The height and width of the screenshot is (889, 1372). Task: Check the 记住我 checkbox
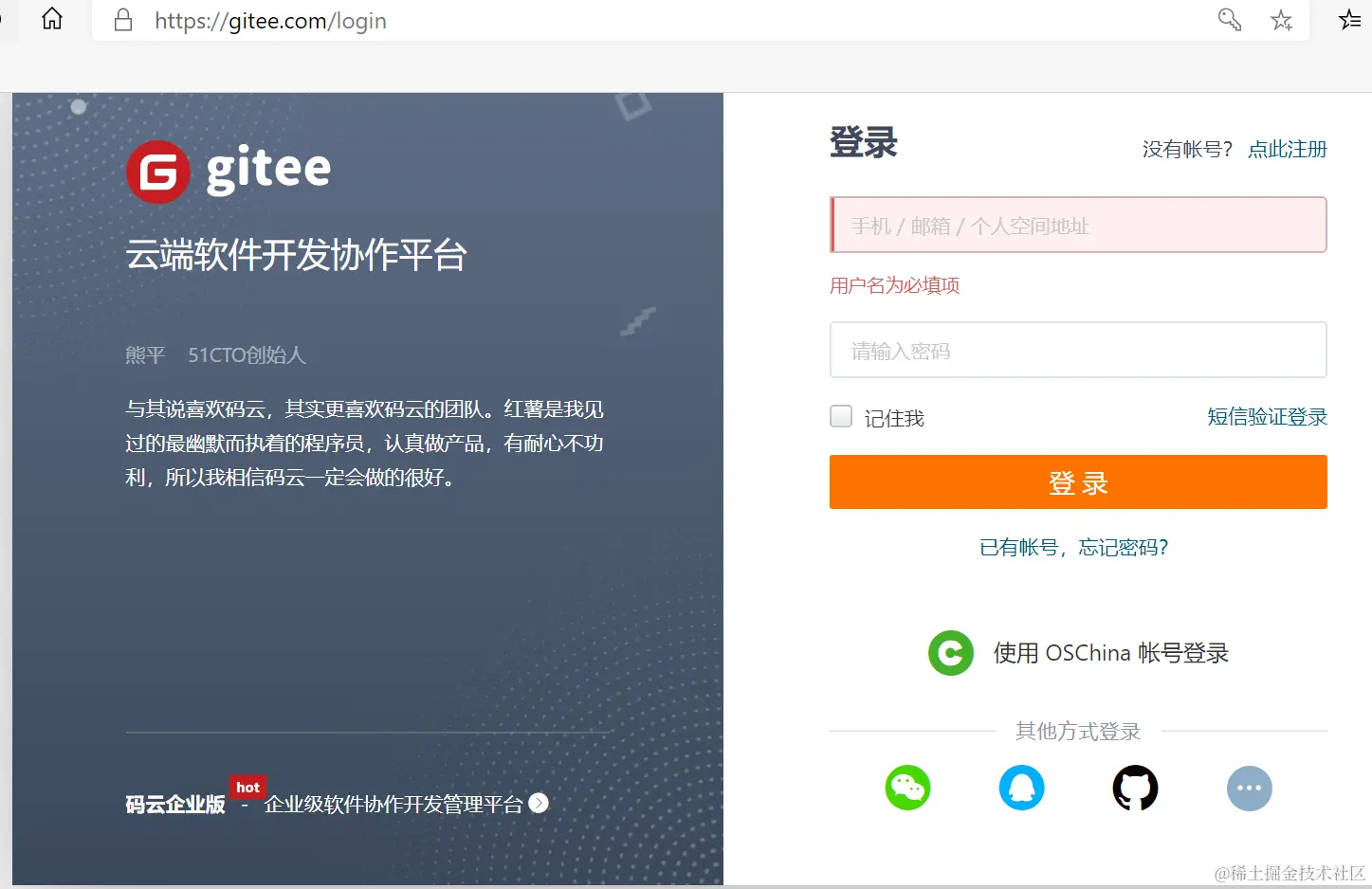point(841,416)
